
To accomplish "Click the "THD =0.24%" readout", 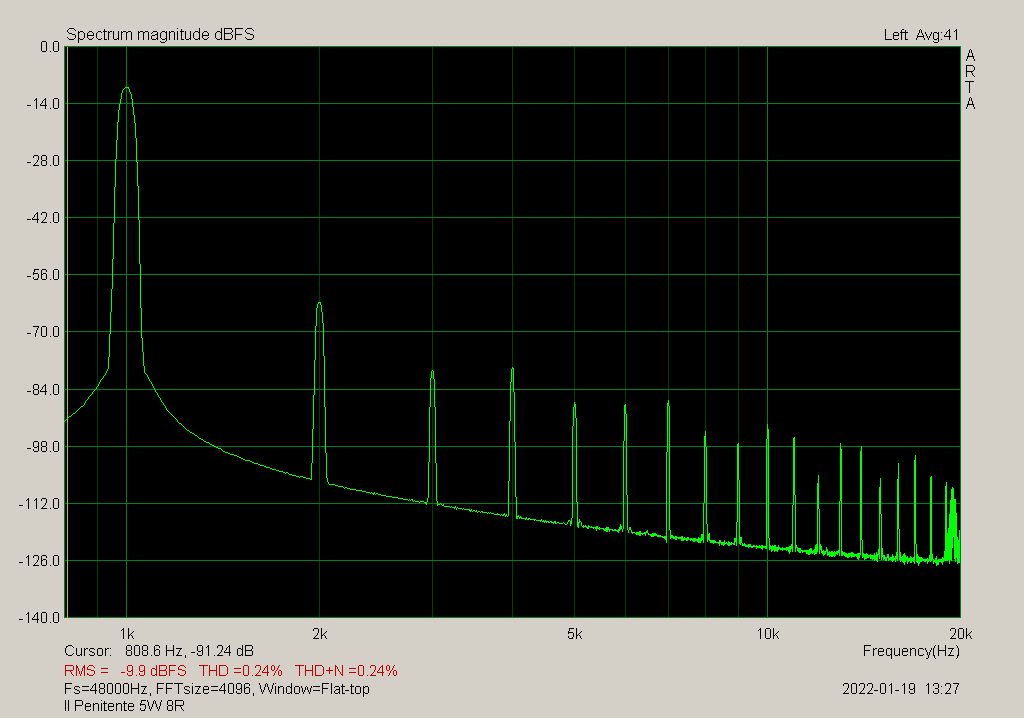I will click(x=241, y=671).
